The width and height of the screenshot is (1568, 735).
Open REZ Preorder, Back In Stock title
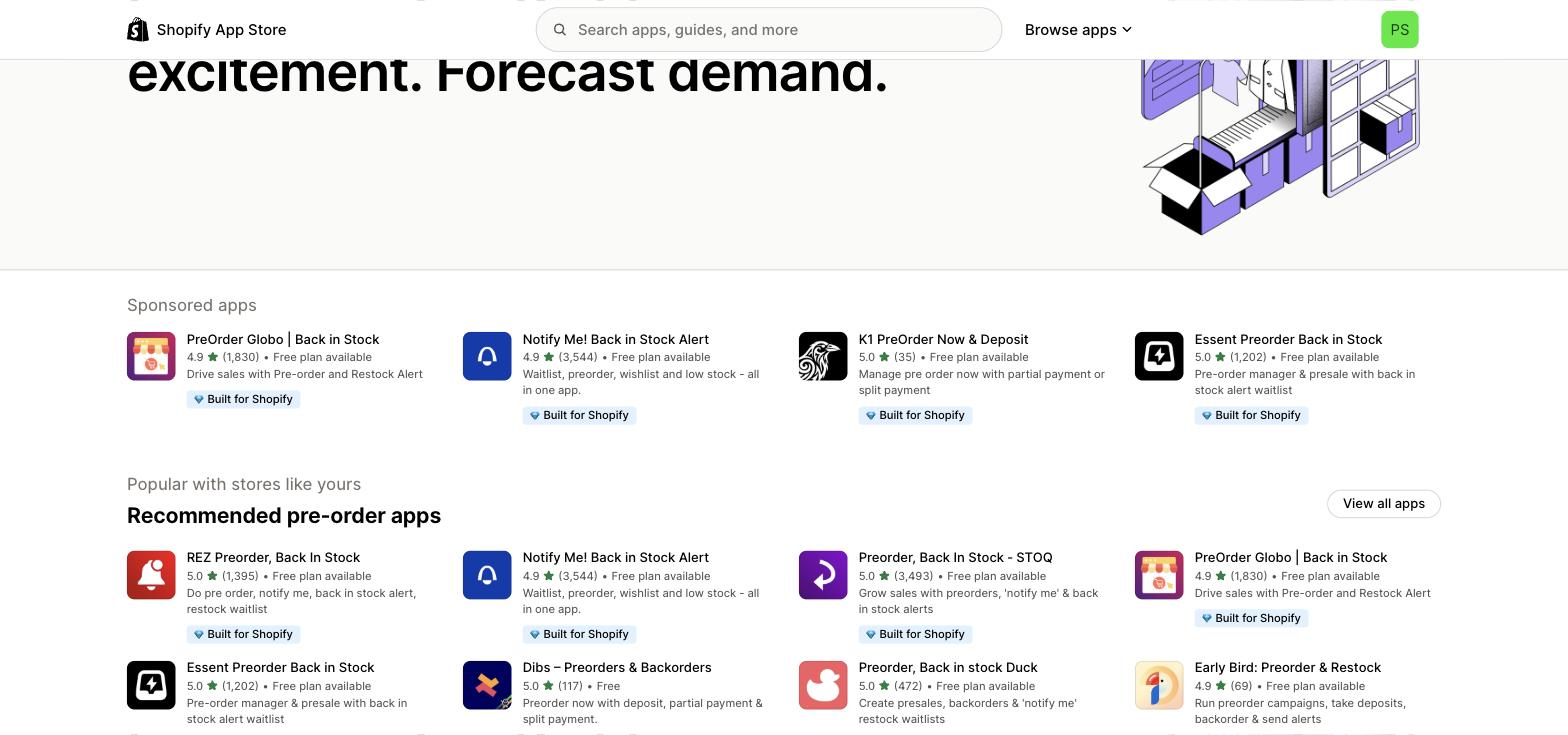(x=273, y=558)
